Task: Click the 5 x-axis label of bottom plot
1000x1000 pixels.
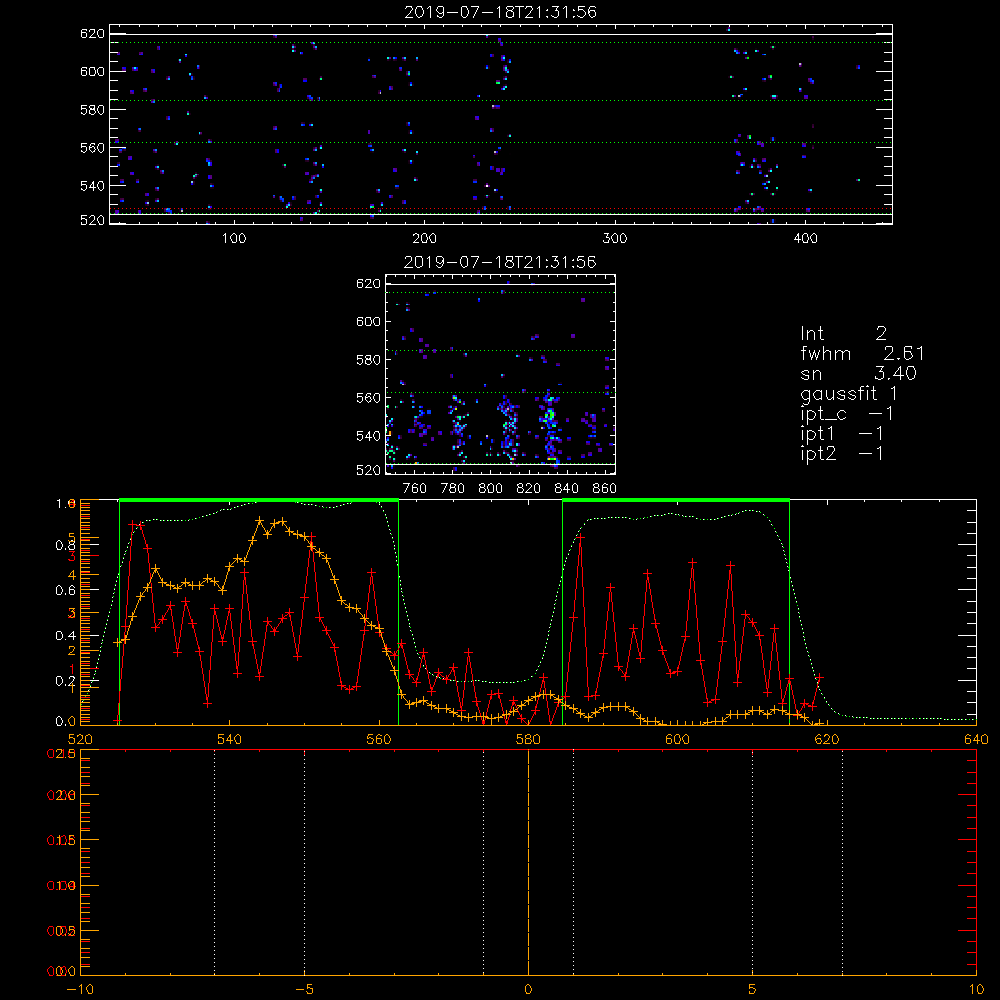Action: tap(753, 990)
